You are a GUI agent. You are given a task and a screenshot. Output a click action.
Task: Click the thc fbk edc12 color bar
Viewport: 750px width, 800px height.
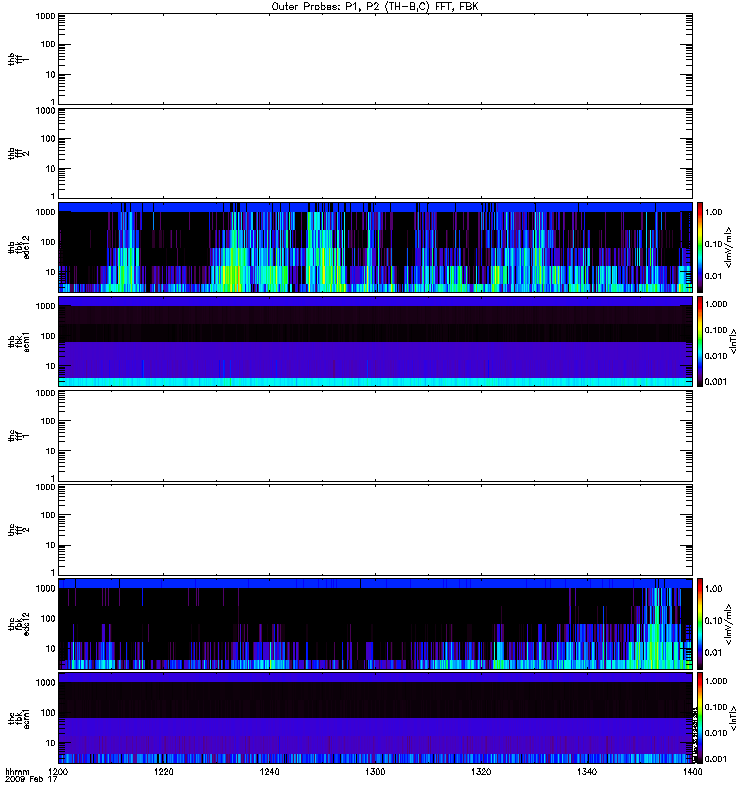tap(700, 624)
